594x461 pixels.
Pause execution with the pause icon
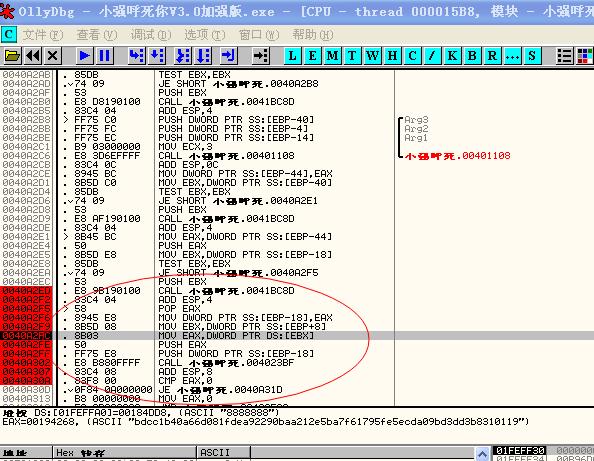tap(104, 56)
